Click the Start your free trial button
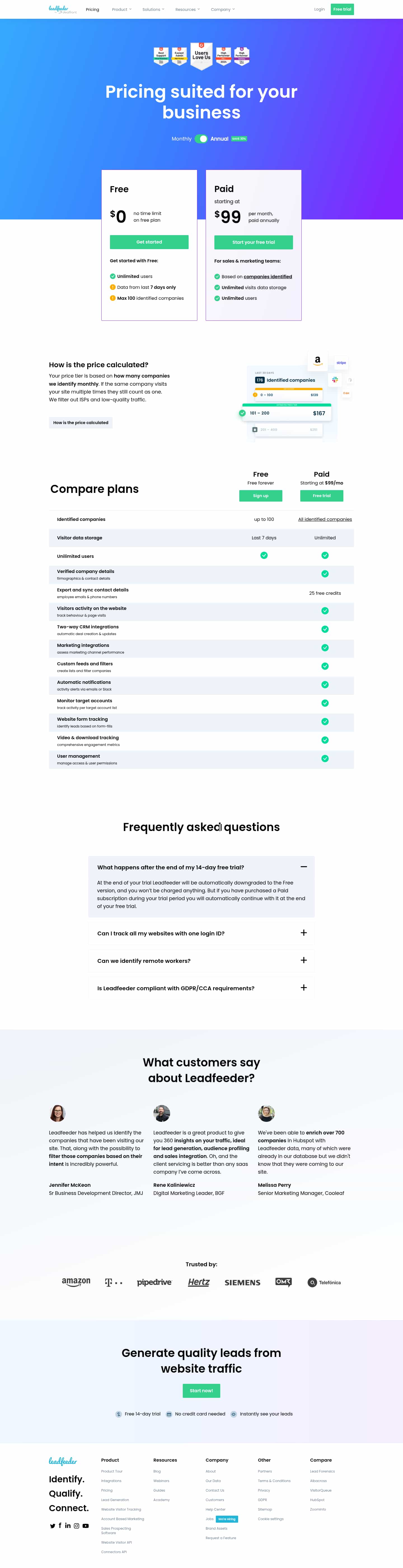403x1568 pixels. pos(253,242)
